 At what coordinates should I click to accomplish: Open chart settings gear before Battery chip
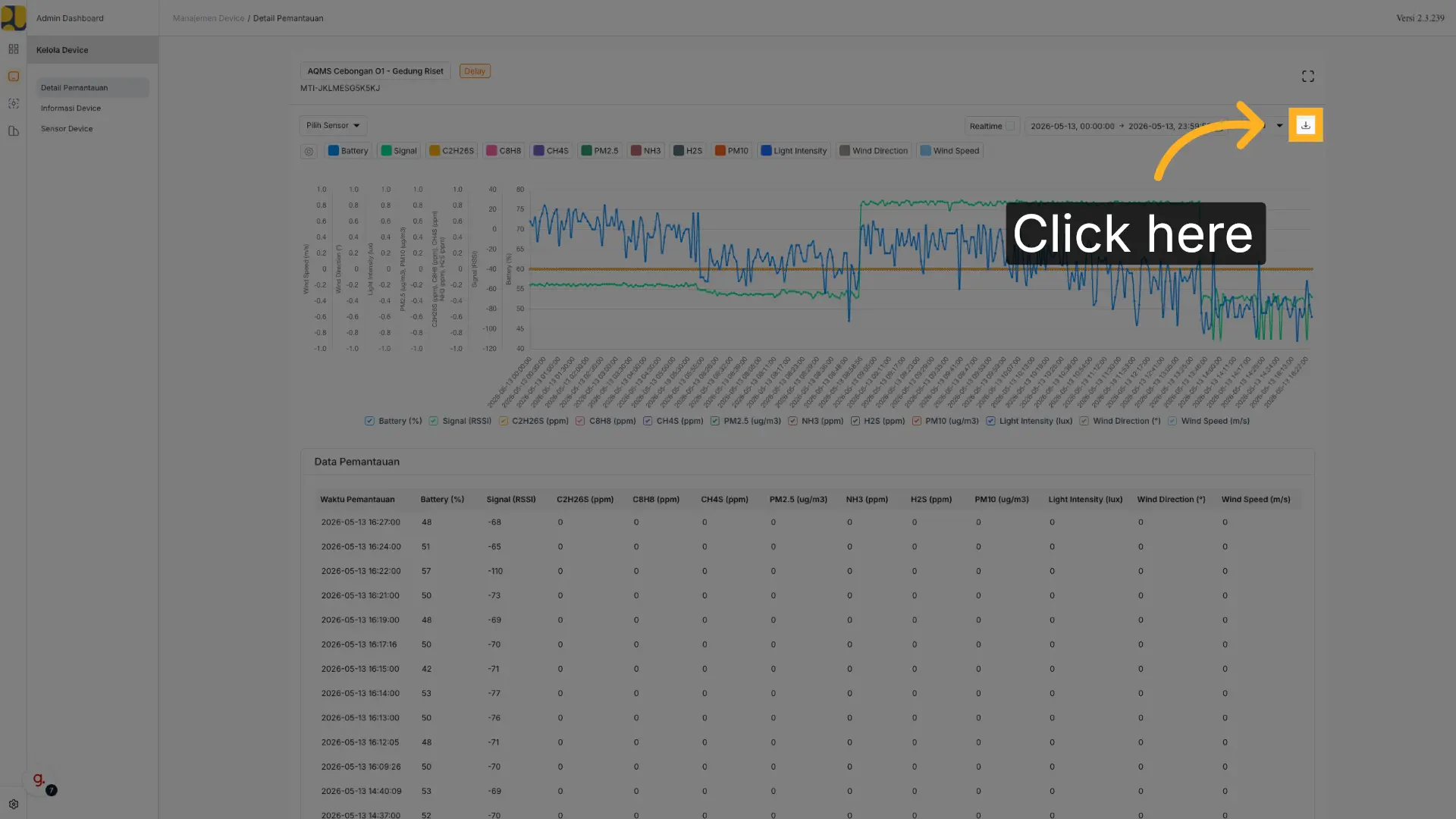[x=309, y=151]
